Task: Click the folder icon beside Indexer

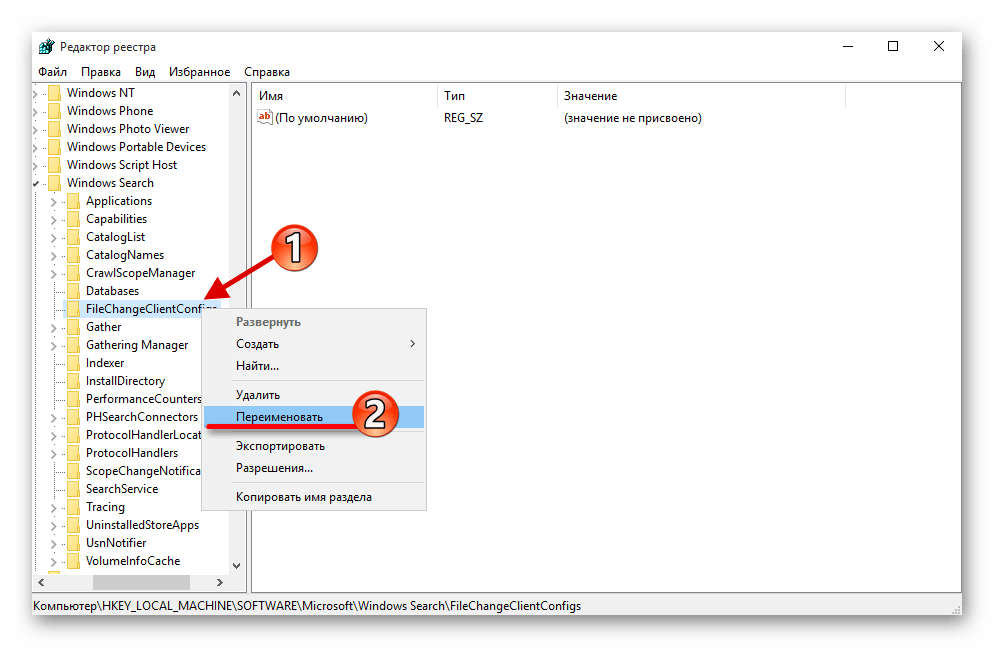Action: click(x=72, y=363)
